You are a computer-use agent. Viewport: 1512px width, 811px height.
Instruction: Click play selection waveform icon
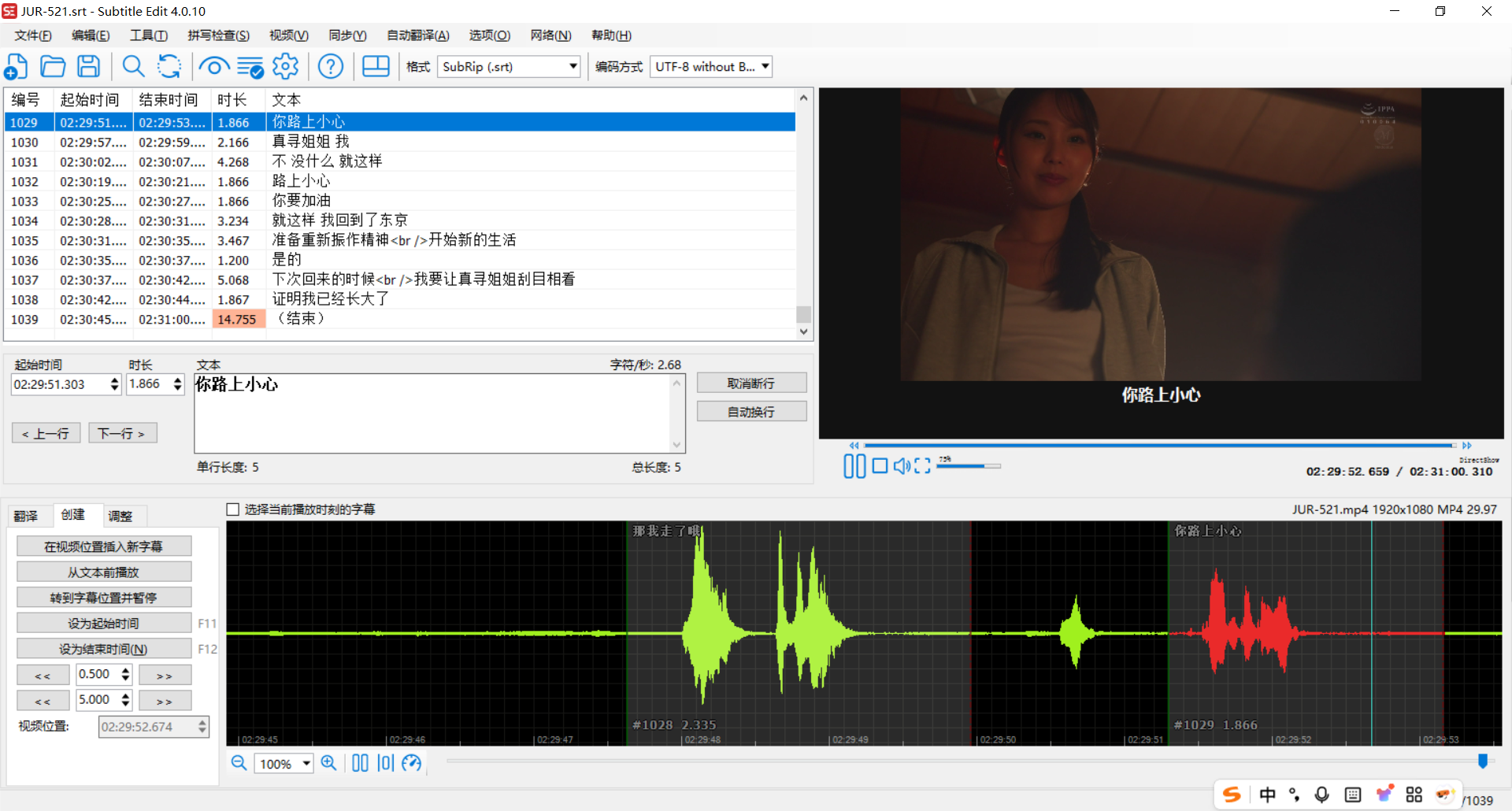pos(385,763)
